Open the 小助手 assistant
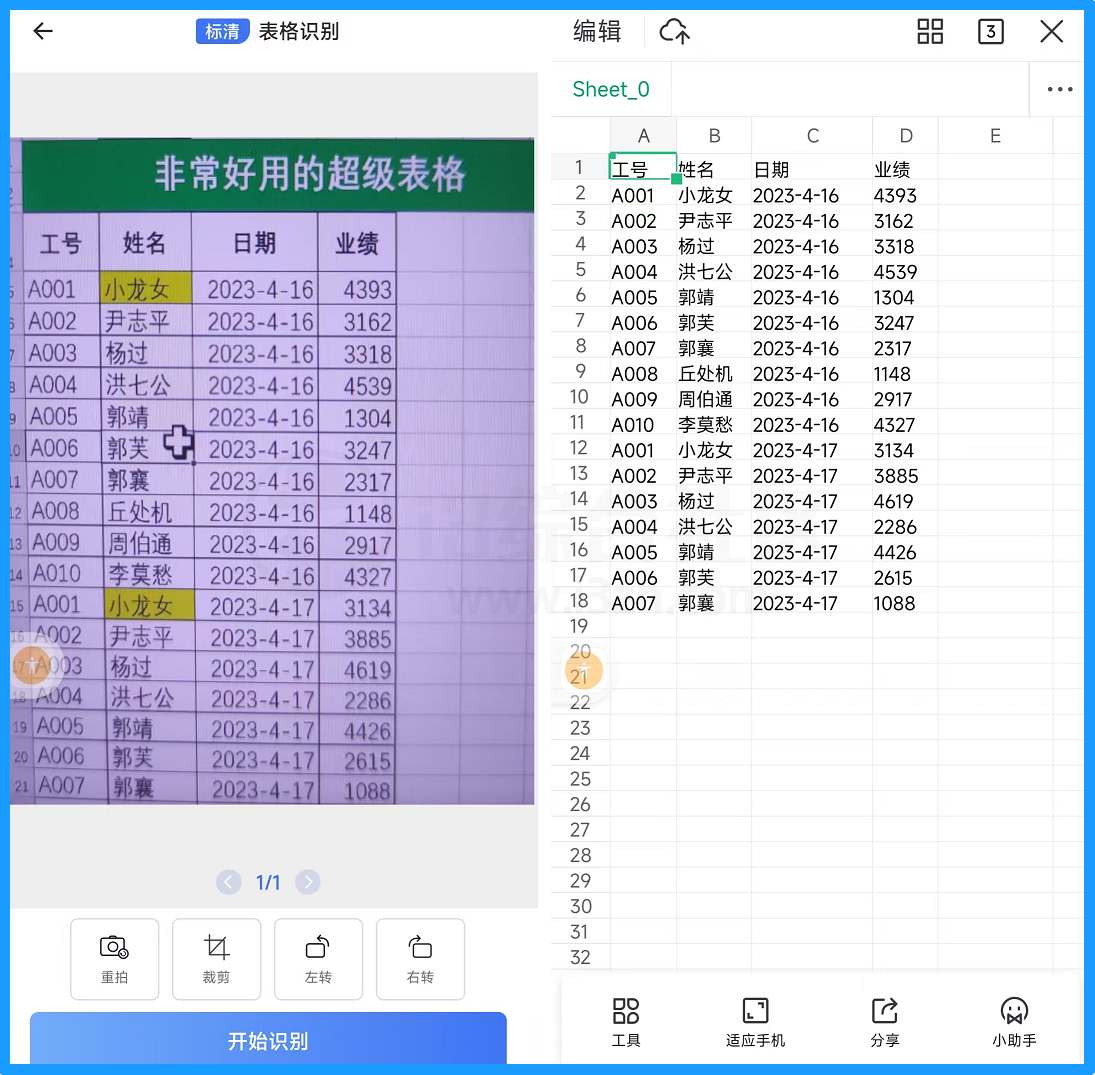 coord(1014,1022)
